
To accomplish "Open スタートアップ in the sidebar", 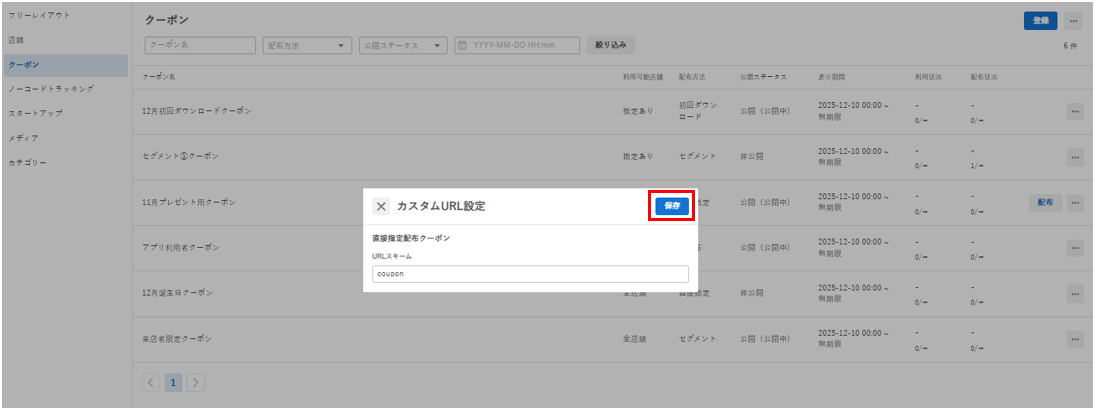I will 36,113.
